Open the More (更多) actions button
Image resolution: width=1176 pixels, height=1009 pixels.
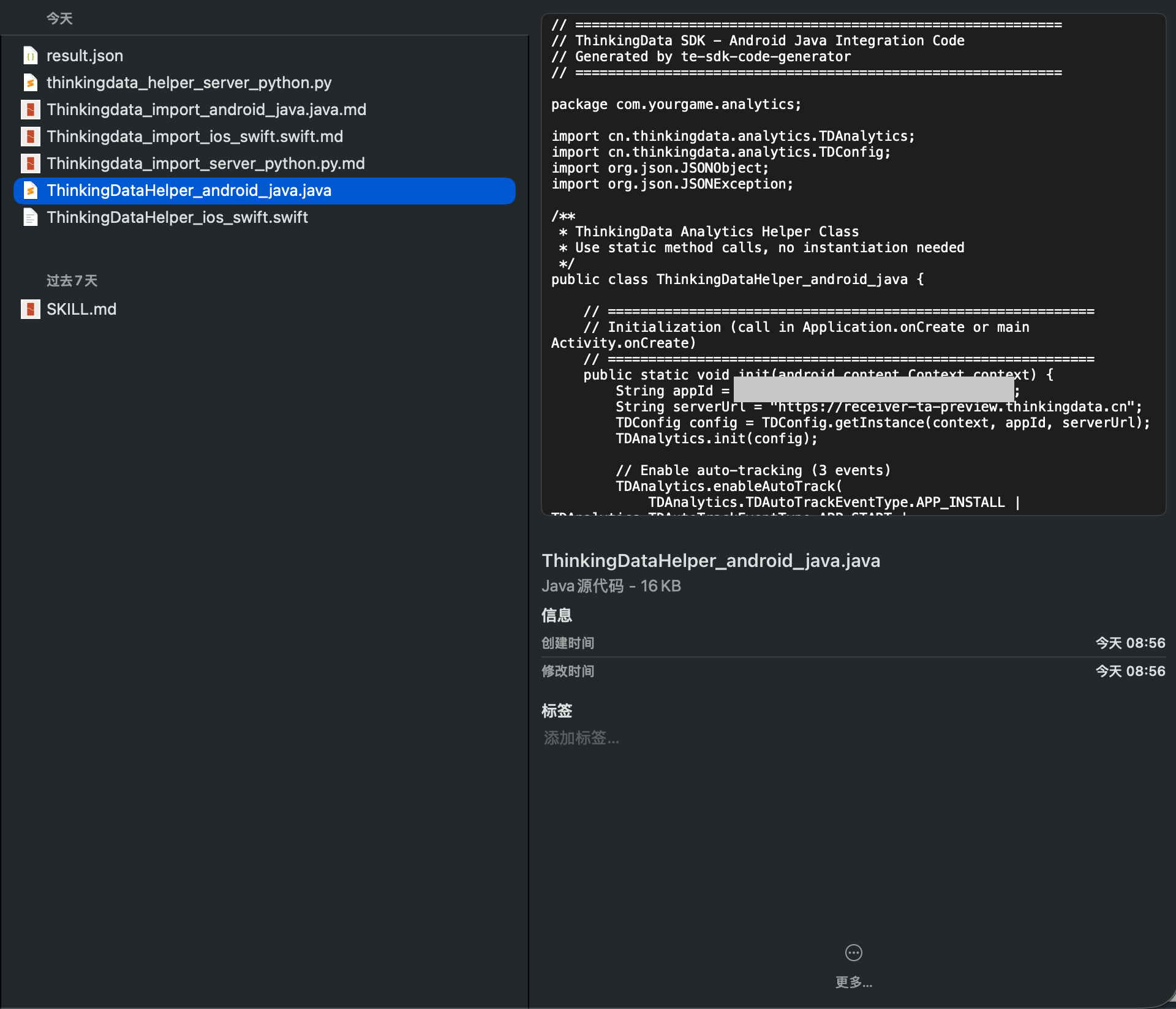click(x=854, y=953)
